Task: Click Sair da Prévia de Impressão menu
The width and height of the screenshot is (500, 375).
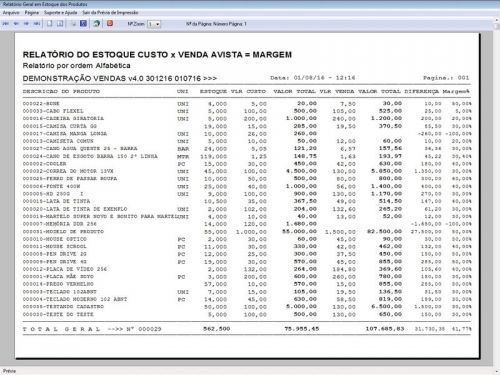Action: [x=110, y=13]
